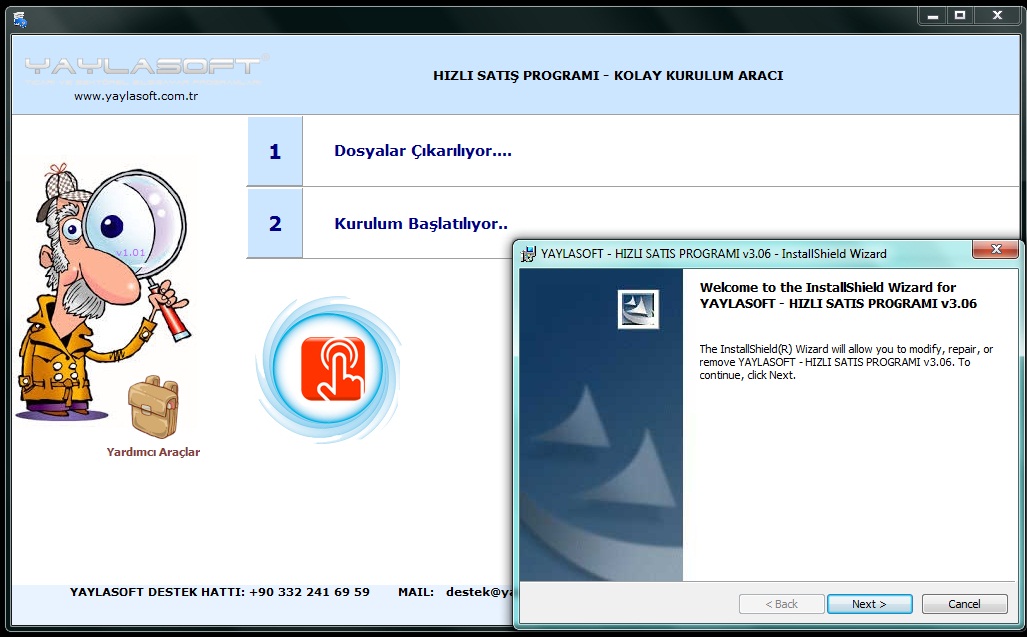Click the wizard description paragraph text
The image size is (1027, 637).
pos(846,362)
